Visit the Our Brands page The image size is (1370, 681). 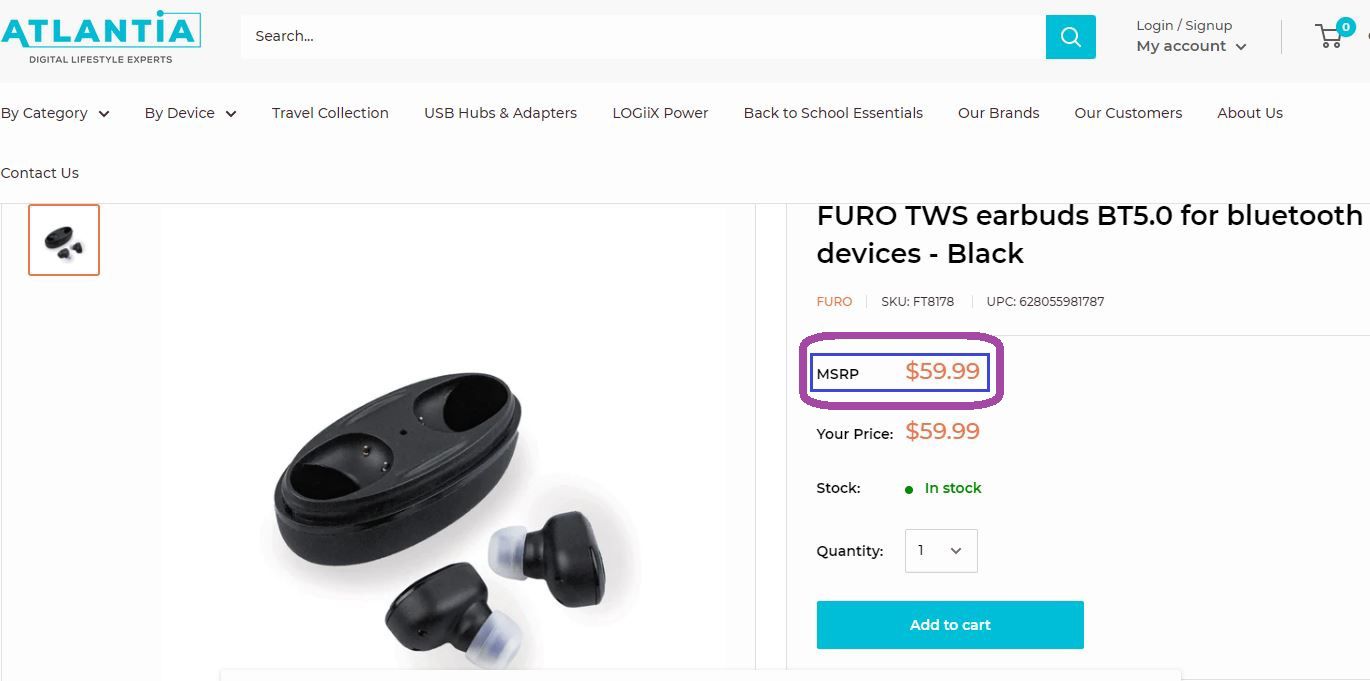(x=998, y=113)
